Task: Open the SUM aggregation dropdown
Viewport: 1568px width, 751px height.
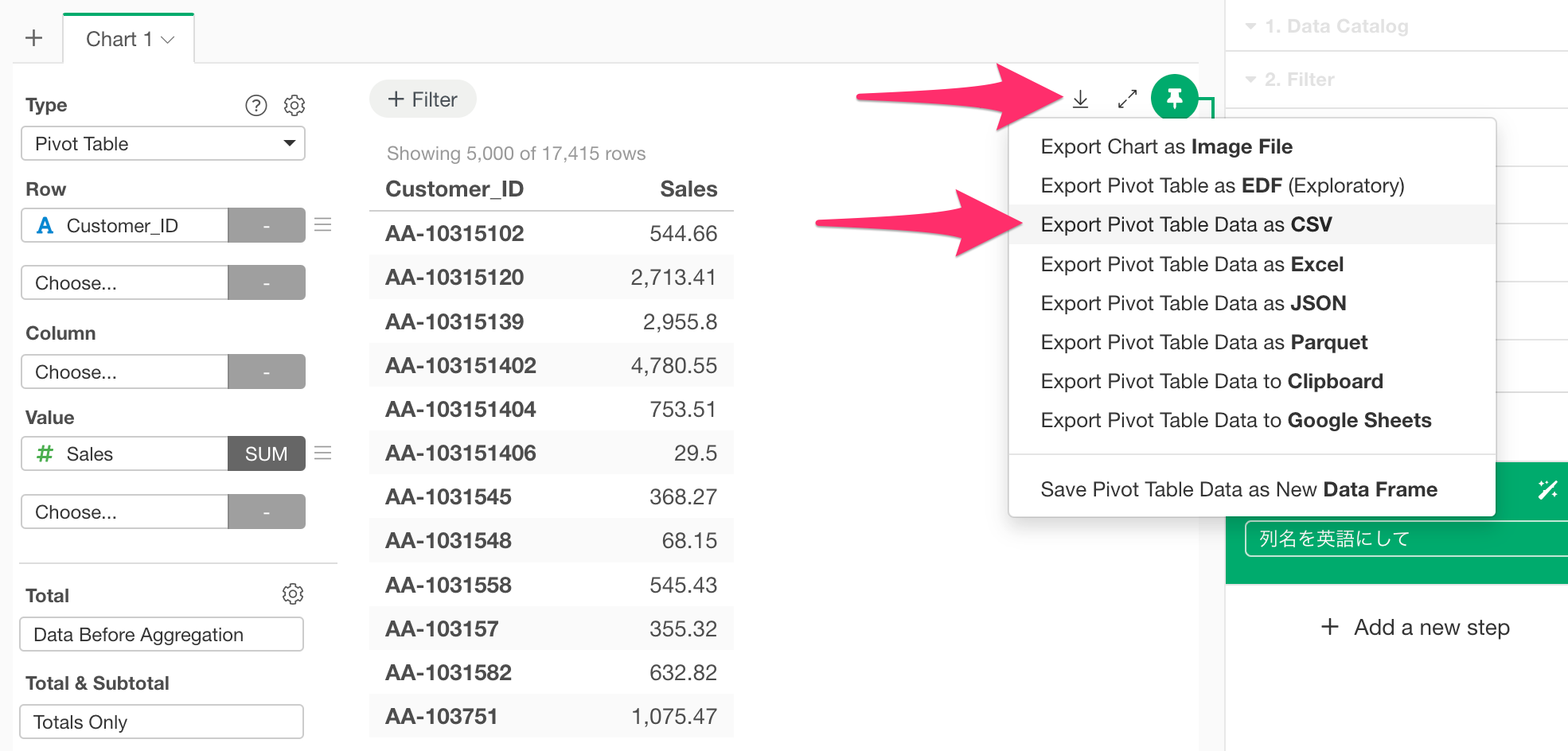Action: pos(266,453)
